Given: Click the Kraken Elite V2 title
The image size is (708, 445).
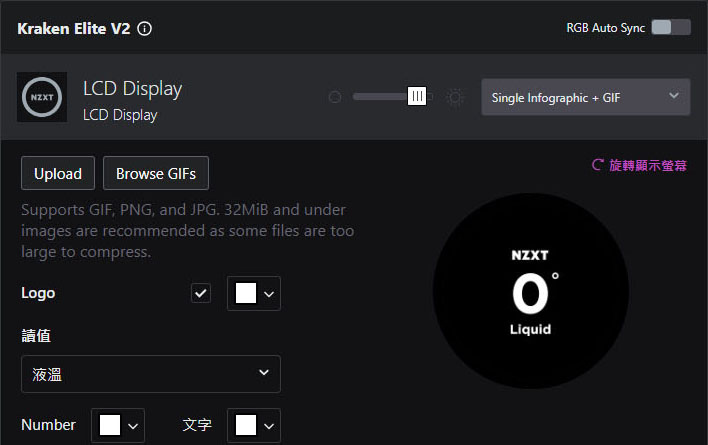Looking at the screenshot, I should pos(74,29).
